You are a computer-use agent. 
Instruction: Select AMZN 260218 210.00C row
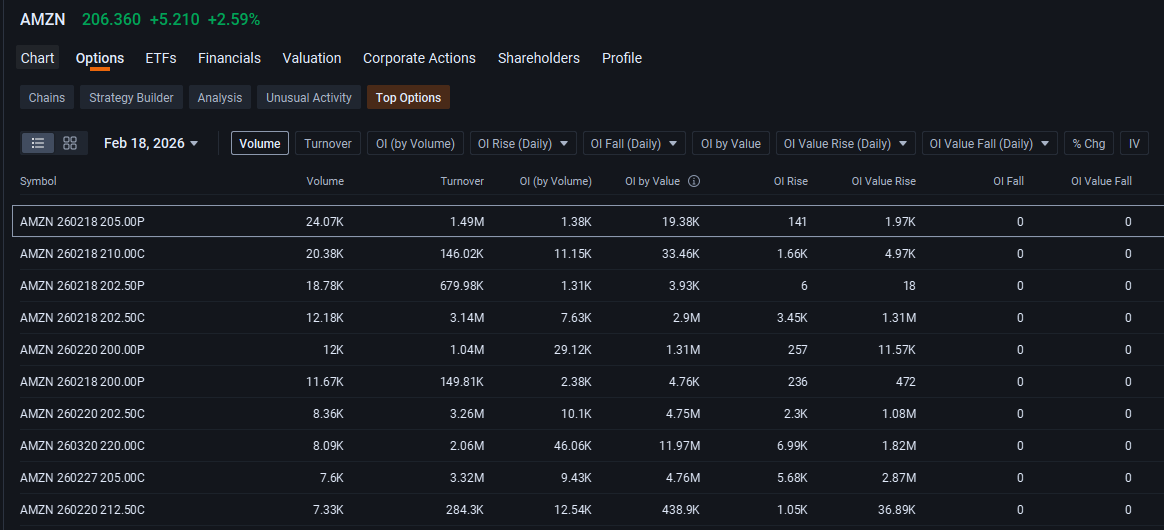pyautogui.click(x=588, y=254)
